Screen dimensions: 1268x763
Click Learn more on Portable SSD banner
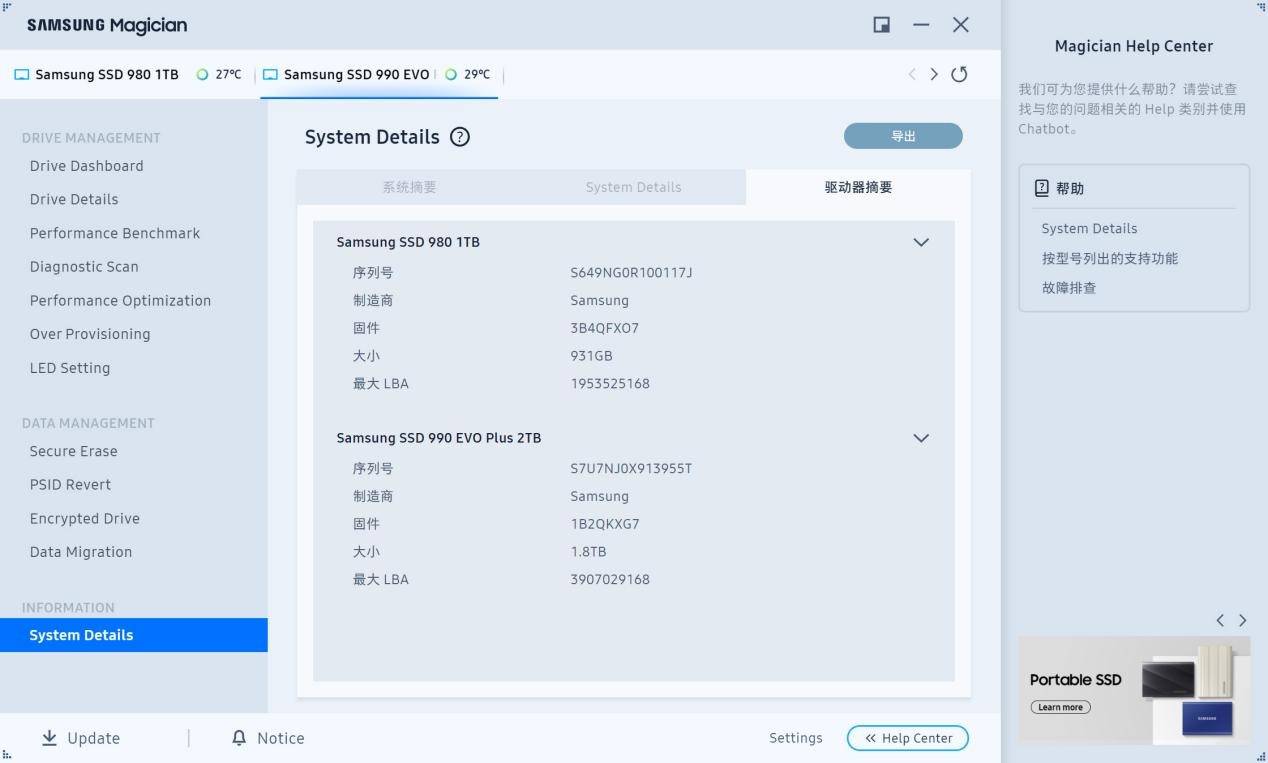pyautogui.click(x=1060, y=707)
